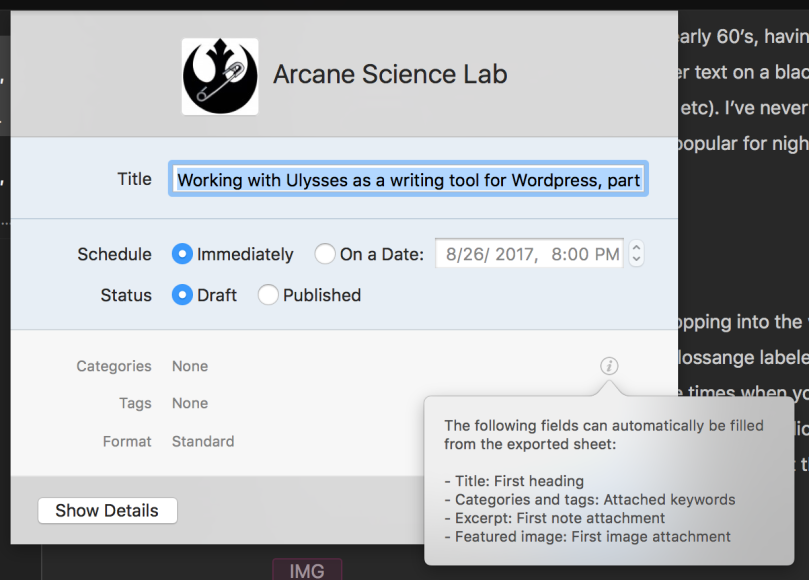Click into the Title text field
Viewport: 809px width, 580px height.
click(x=408, y=179)
